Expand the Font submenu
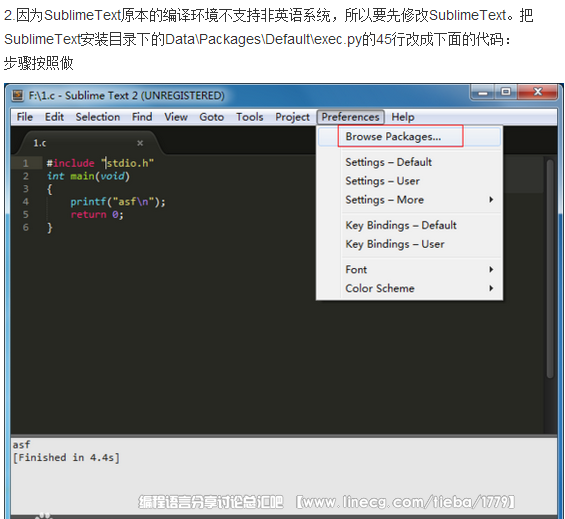 tap(409, 270)
